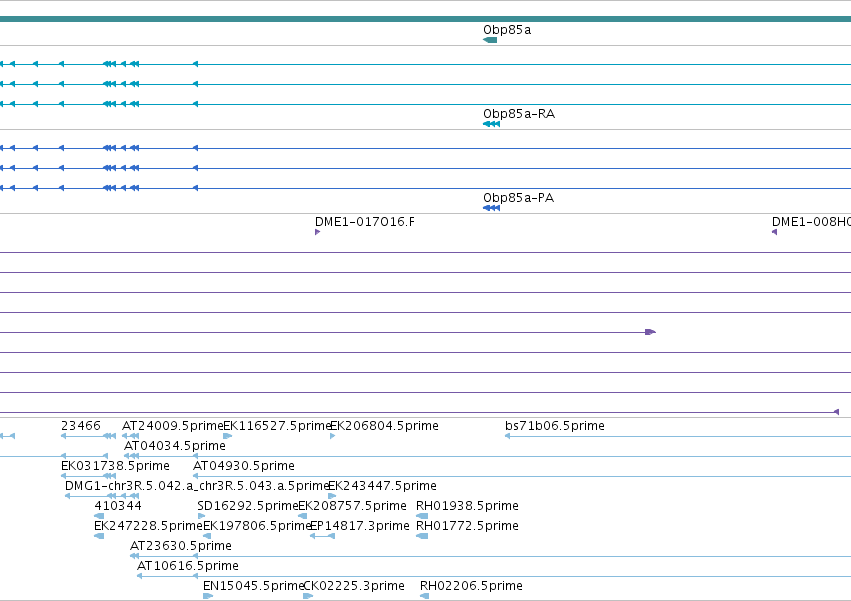Click the RH02206.5prime label
Viewport: 851px width, 601px height.
471,586
